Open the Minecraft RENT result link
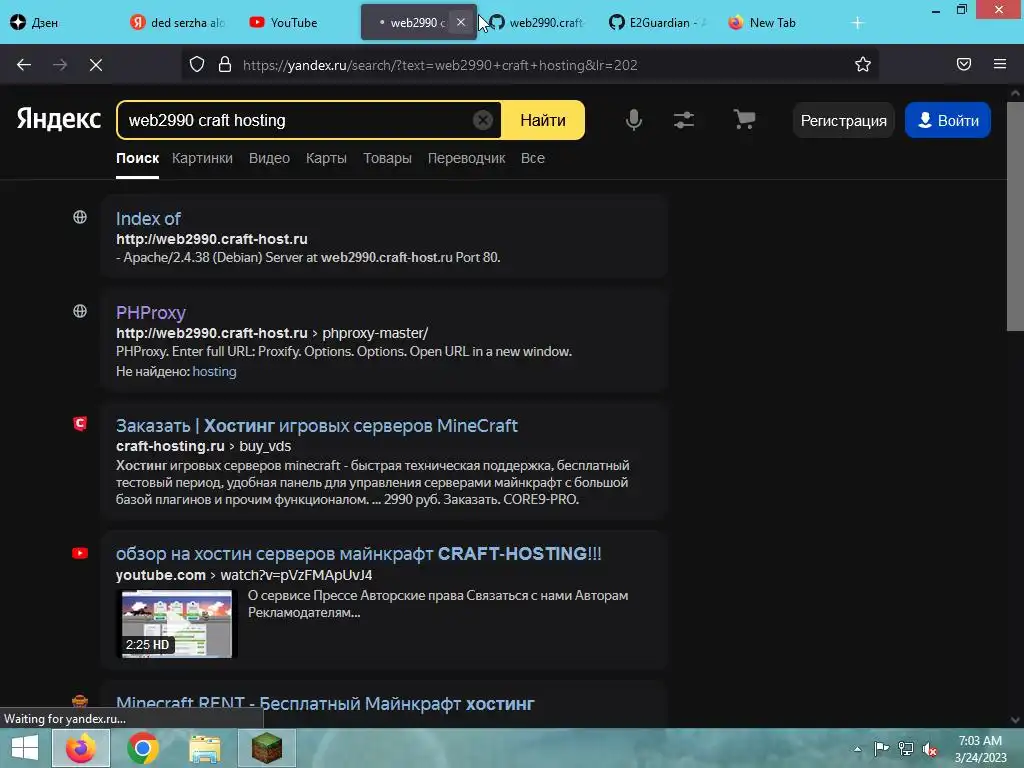The image size is (1024, 768). tap(325, 704)
